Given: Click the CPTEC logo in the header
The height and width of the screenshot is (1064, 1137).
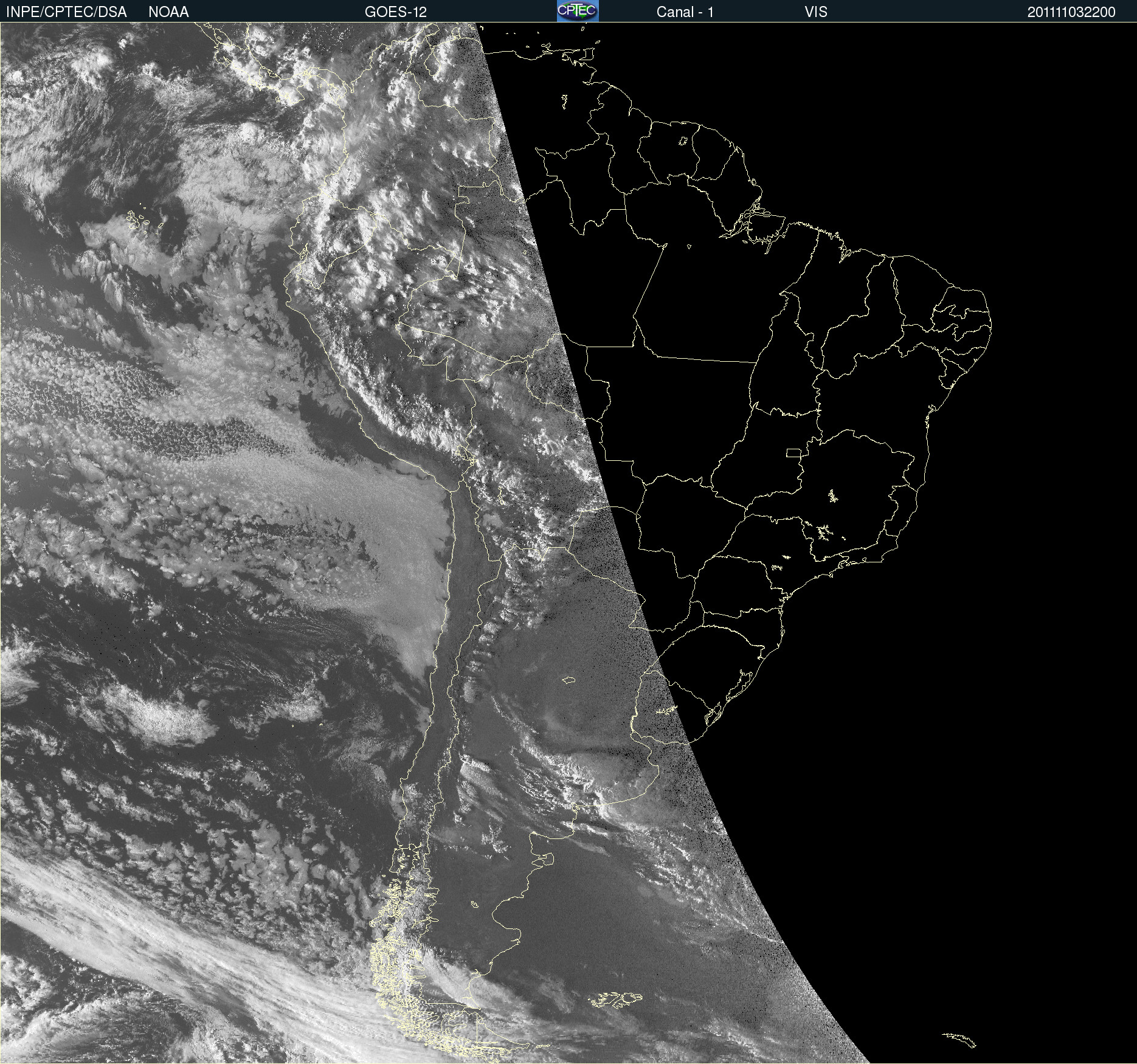Looking at the screenshot, I should 578,11.
